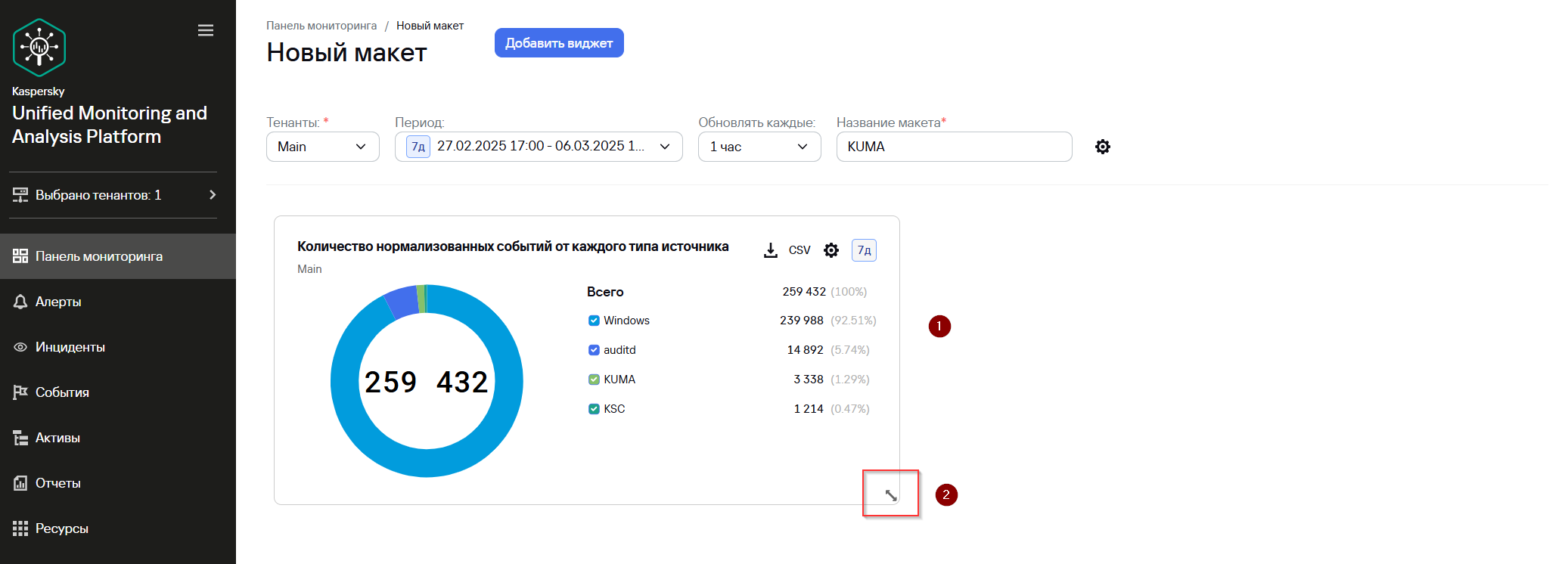The width and height of the screenshot is (1568, 564).
Task: Click the 7д period badge in widget header
Action: pos(864,250)
